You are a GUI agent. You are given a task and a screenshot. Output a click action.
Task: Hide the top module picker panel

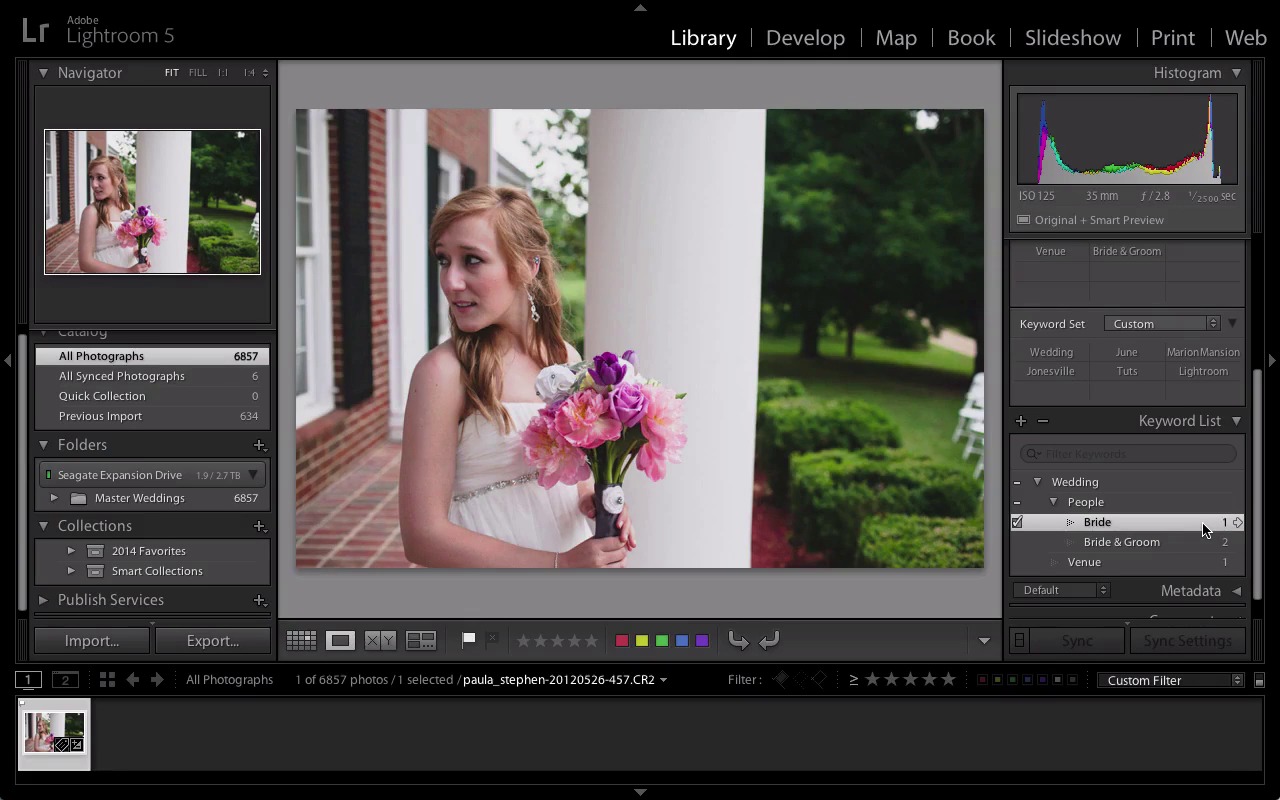coord(640,7)
